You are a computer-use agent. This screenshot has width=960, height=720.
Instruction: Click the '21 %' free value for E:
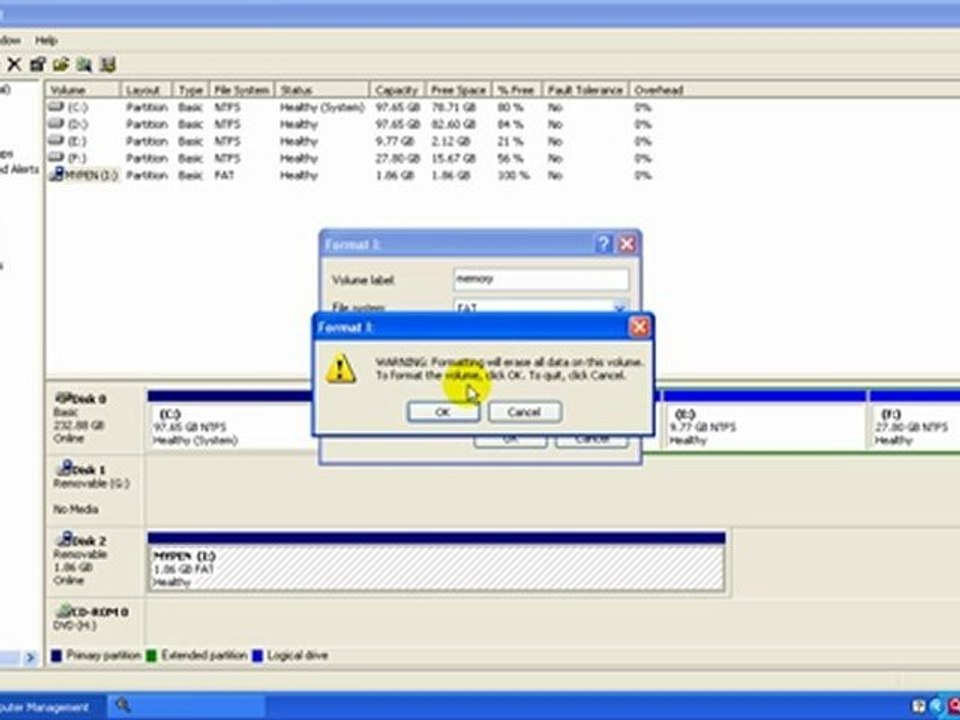[511, 141]
